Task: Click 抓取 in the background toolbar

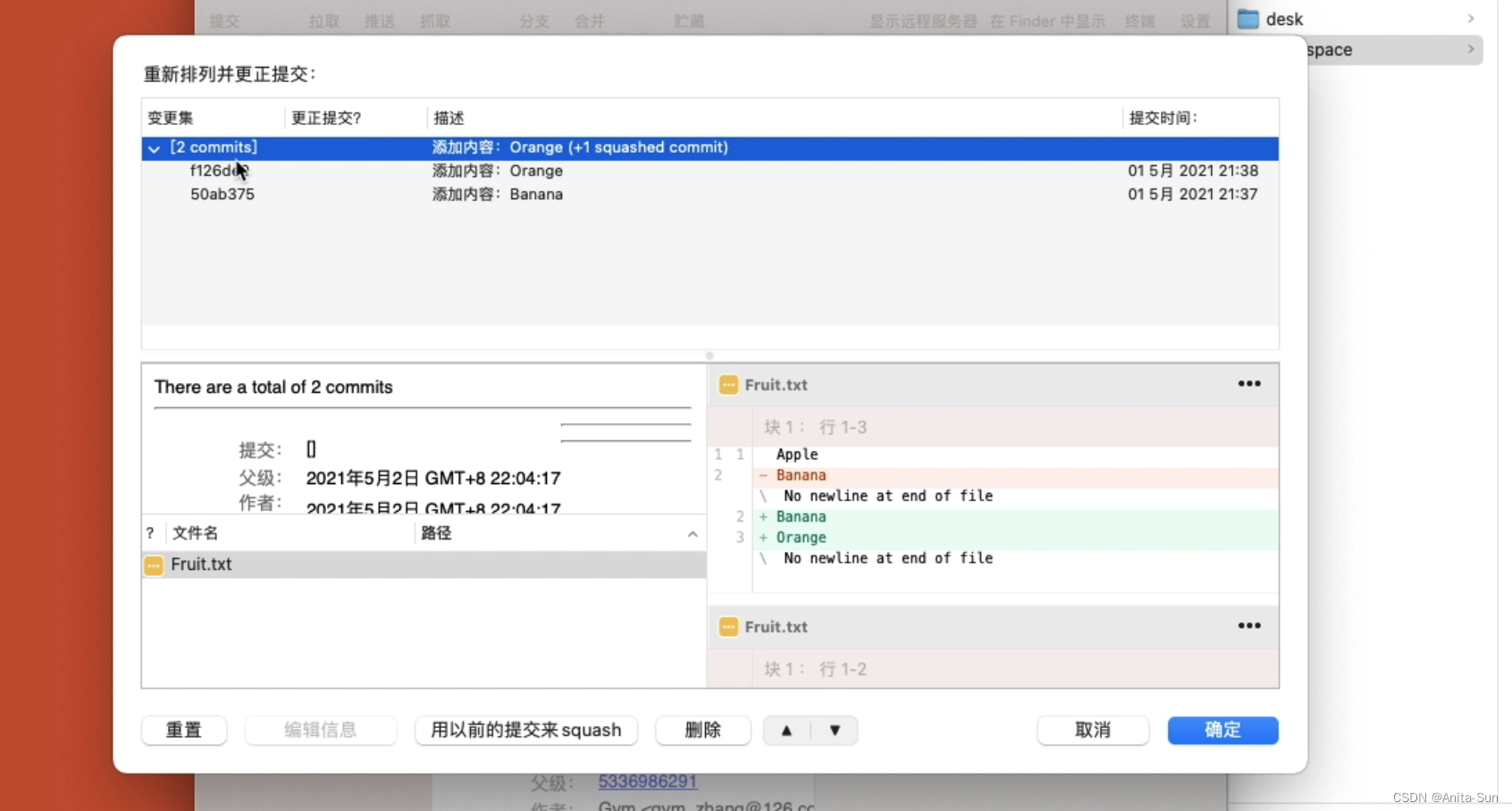Action: pyautogui.click(x=435, y=21)
